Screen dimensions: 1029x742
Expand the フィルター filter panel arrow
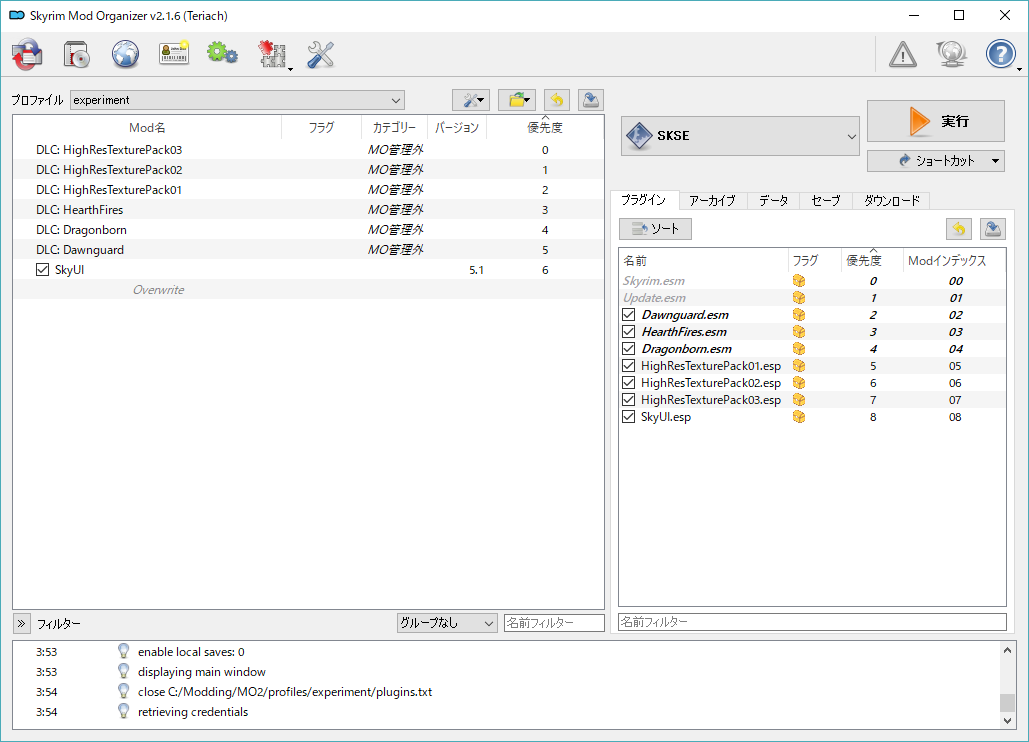pos(22,623)
